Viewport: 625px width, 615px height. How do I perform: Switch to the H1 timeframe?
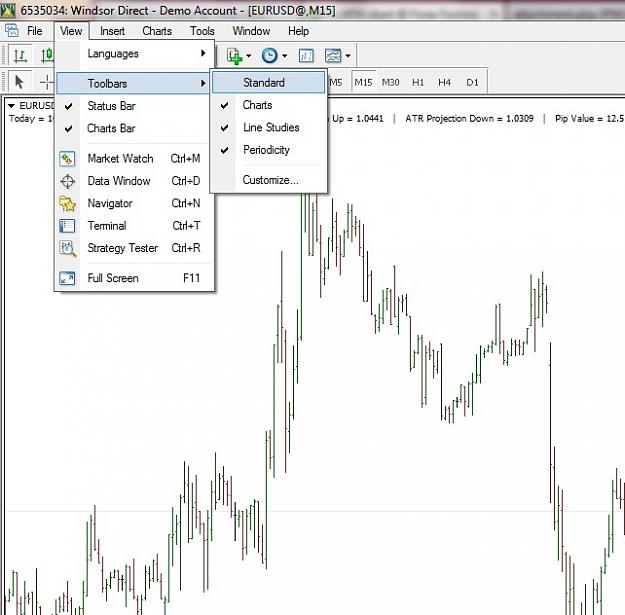[x=418, y=82]
